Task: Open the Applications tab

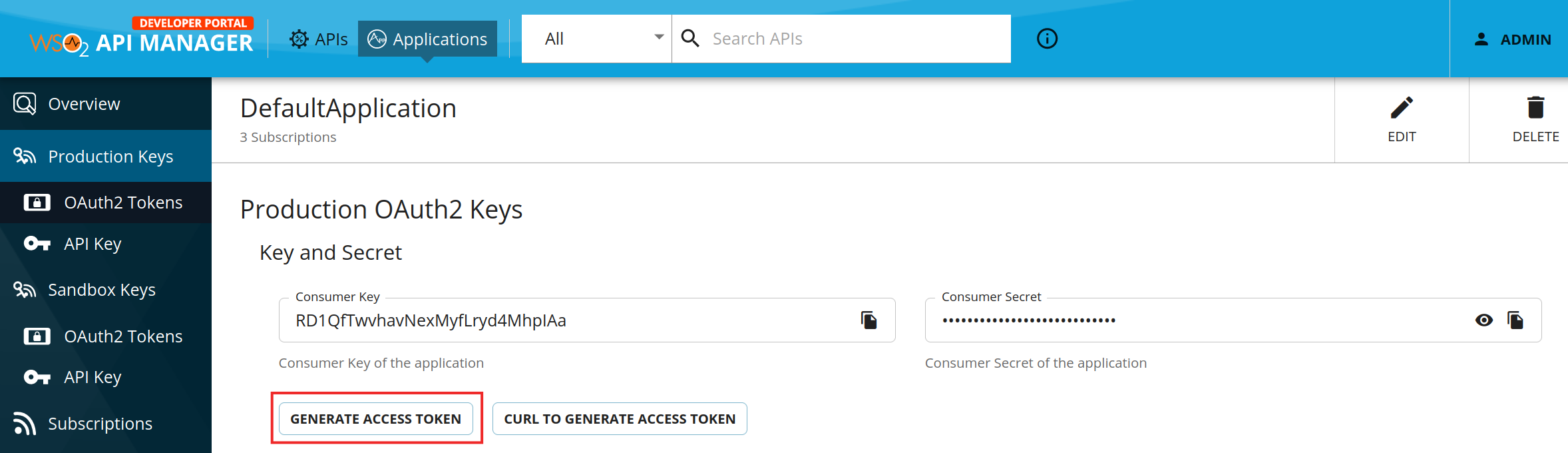Action: tap(427, 39)
